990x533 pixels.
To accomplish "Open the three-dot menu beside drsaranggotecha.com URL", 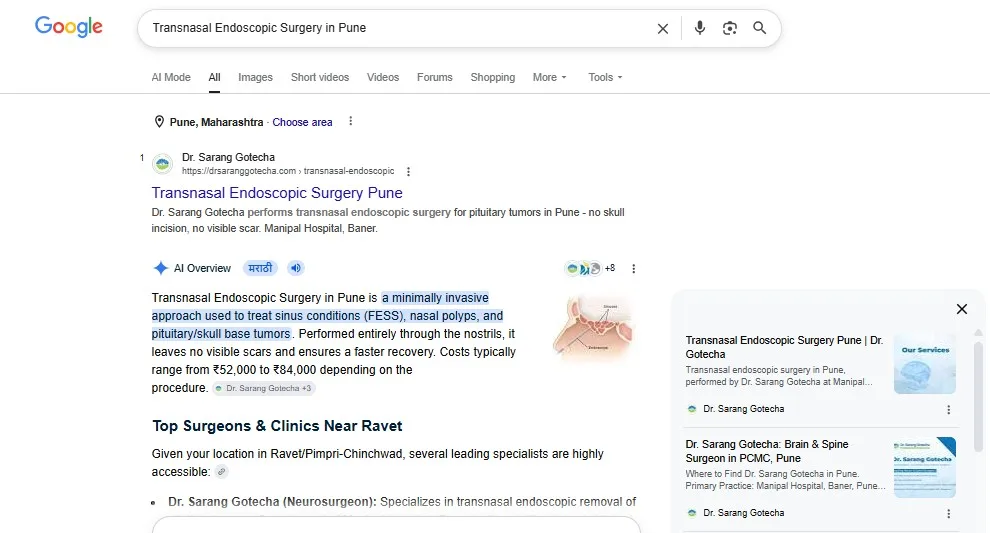I will (x=409, y=171).
